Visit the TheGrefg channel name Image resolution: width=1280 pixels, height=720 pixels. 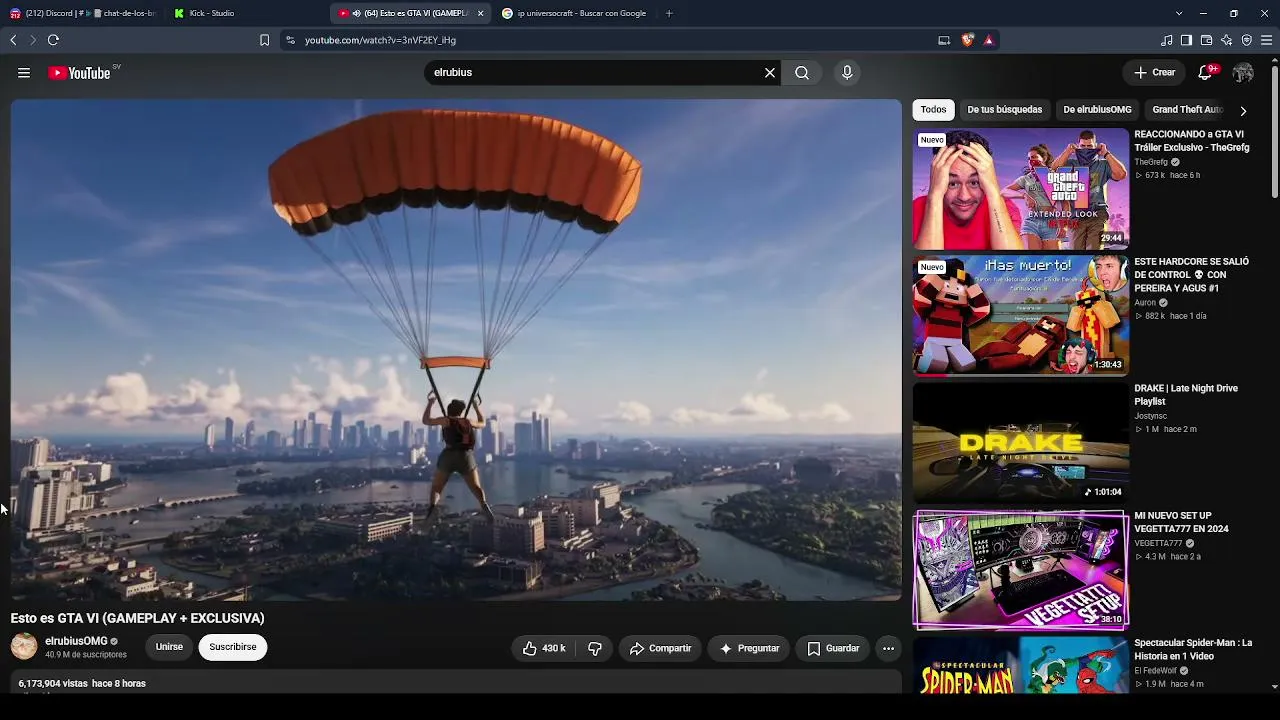point(1151,162)
